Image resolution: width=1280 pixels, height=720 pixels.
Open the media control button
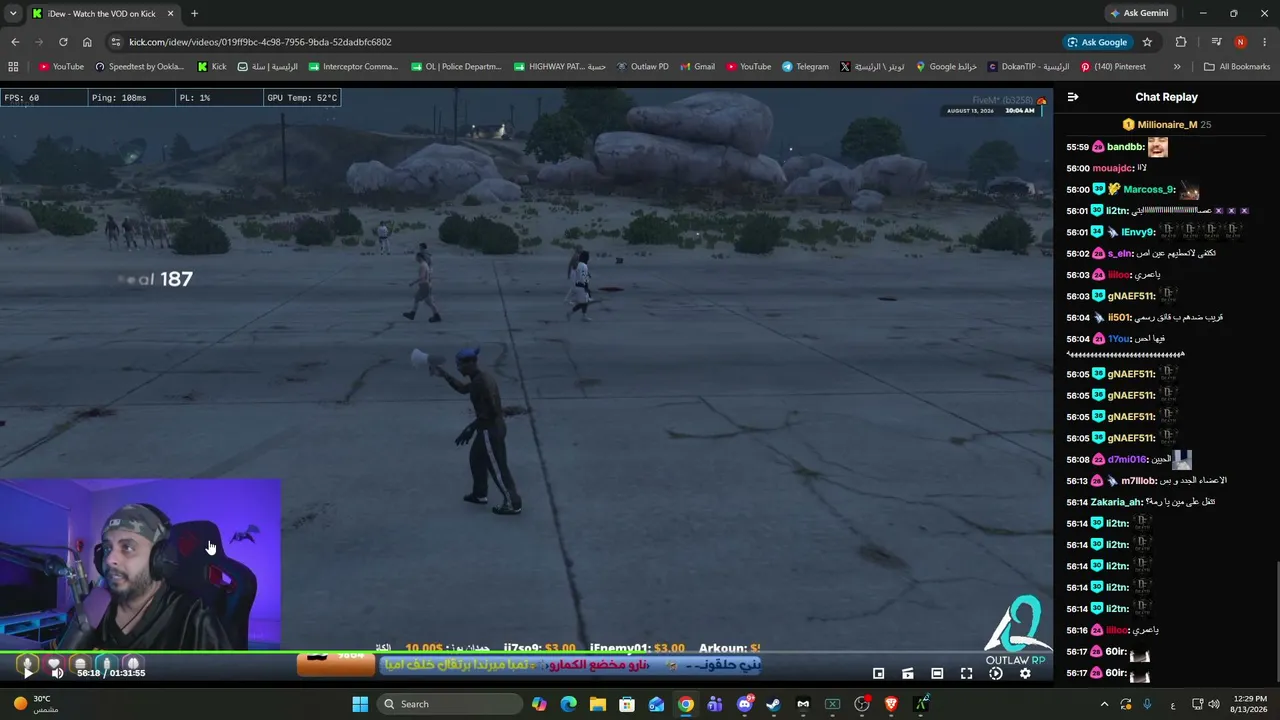point(1216,42)
